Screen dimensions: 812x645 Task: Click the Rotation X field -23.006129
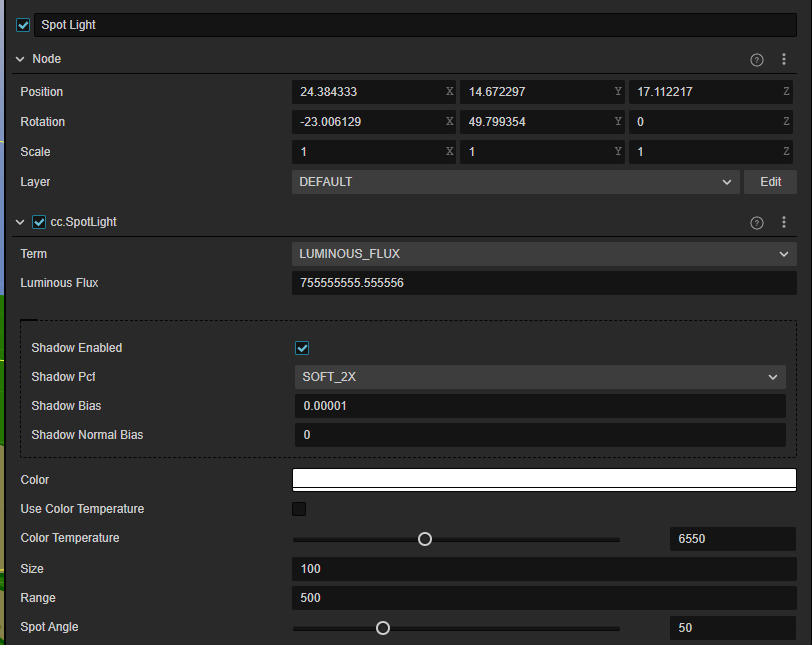(373, 122)
